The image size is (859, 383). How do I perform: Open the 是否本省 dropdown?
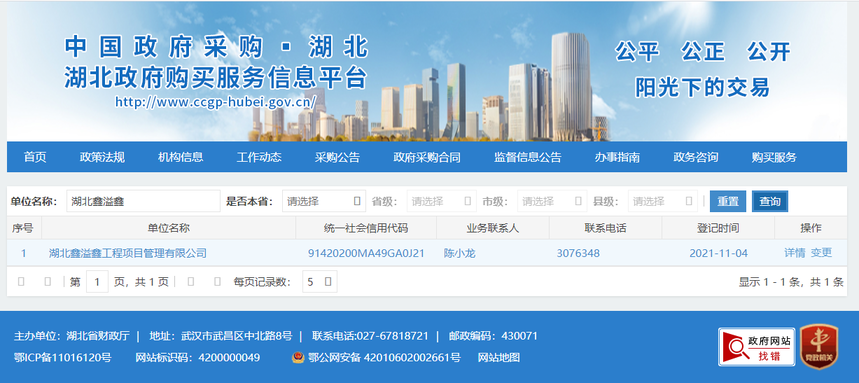324,201
